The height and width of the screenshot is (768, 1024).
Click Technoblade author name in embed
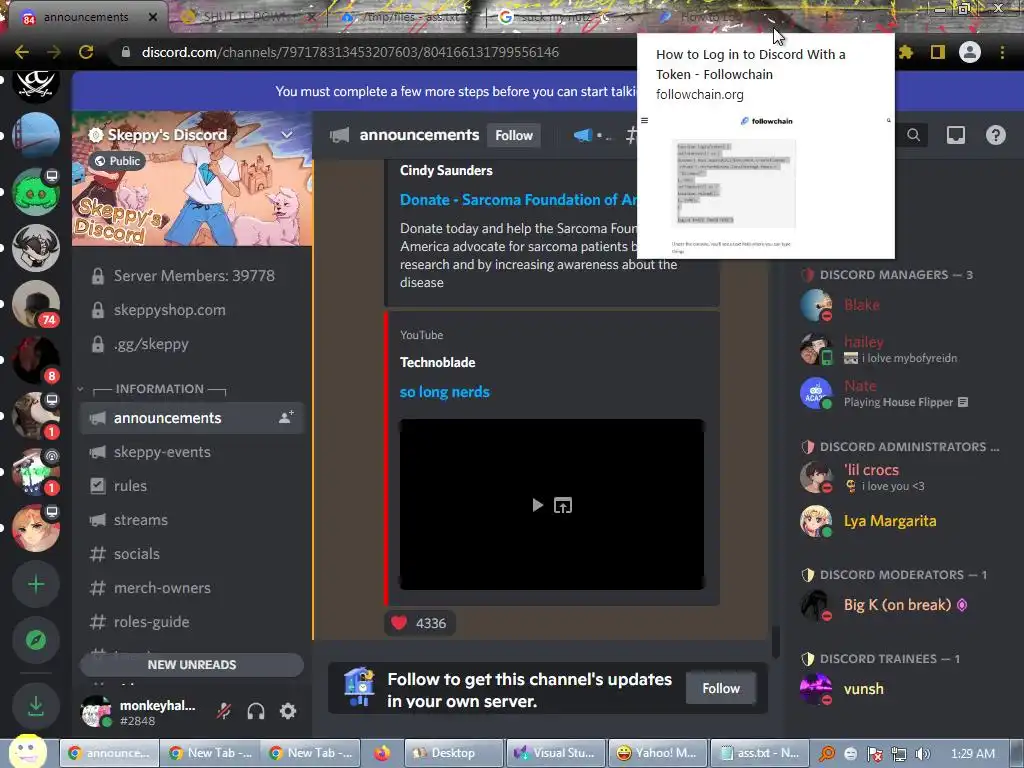438,362
